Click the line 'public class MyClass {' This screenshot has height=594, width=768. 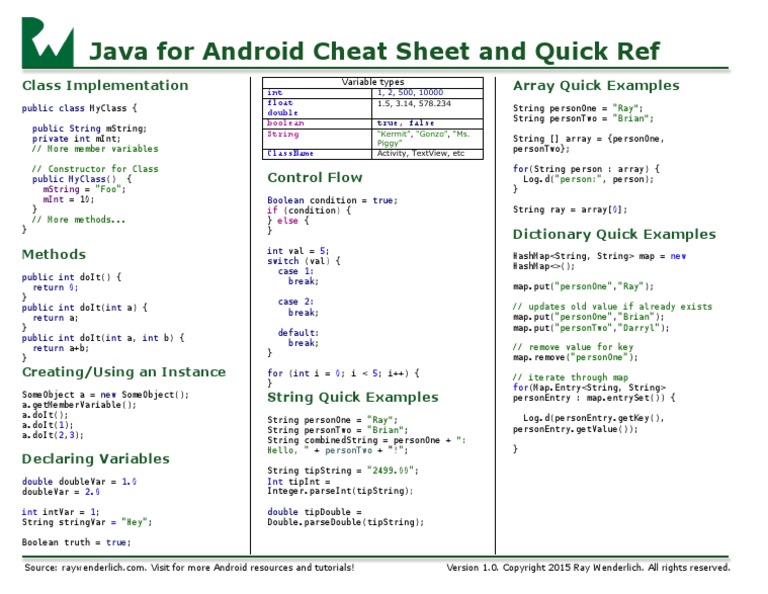click(79, 108)
